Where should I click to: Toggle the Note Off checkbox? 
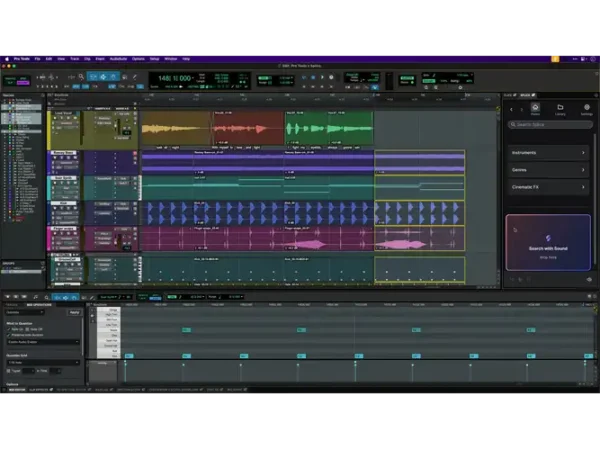pyautogui.click(x=27, y=329)
